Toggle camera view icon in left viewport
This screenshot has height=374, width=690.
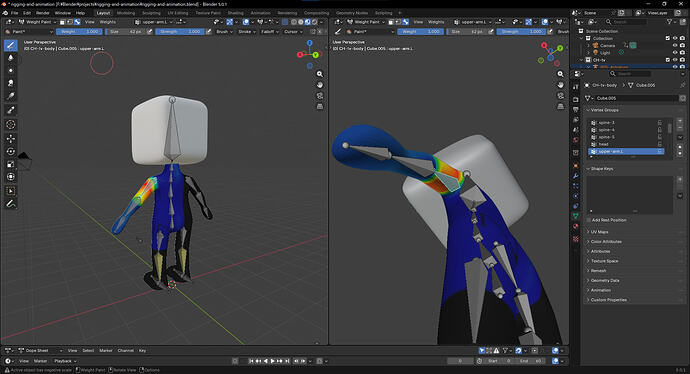(x=320, y=95)
